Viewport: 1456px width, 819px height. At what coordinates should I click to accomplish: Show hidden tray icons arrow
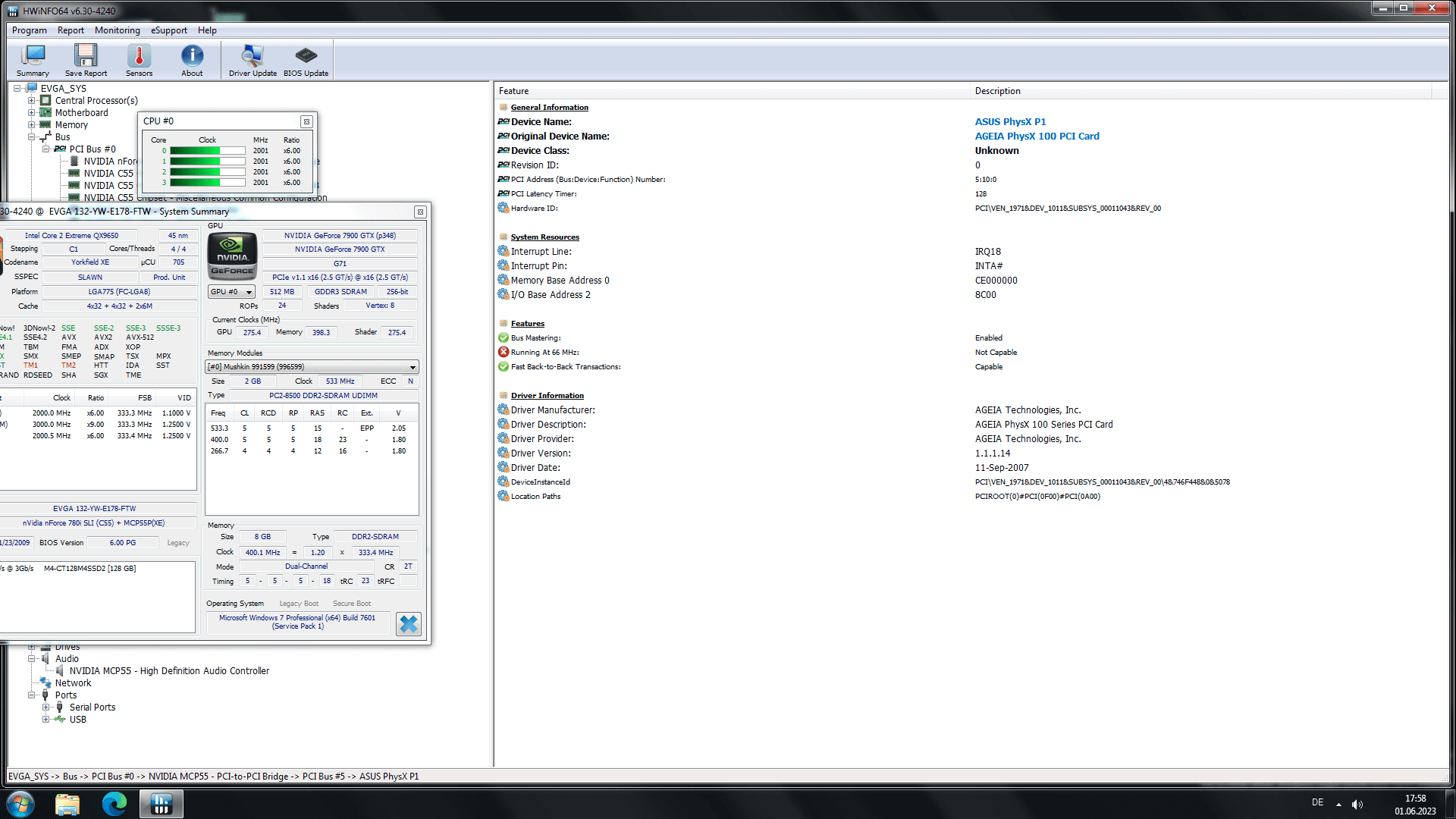(1338, 804)
